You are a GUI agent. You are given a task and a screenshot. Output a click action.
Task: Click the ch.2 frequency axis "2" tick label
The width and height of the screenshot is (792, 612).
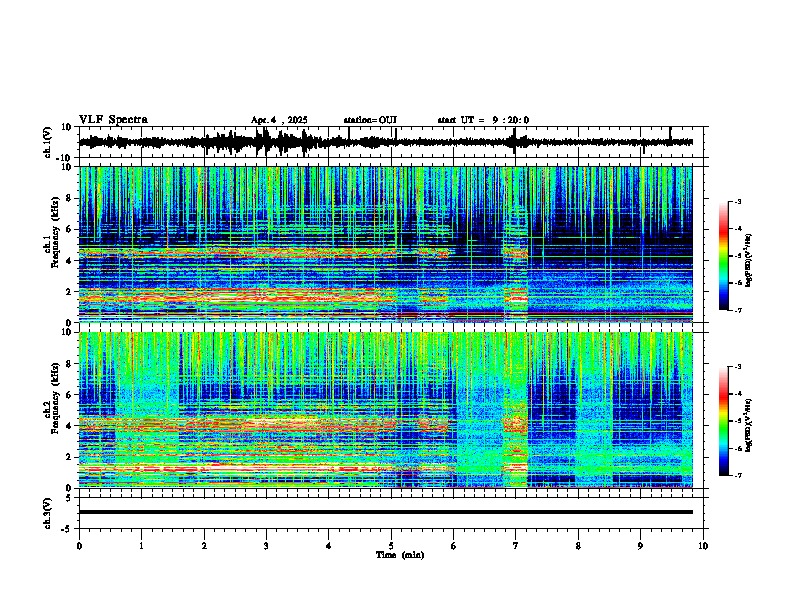[71, 457]
